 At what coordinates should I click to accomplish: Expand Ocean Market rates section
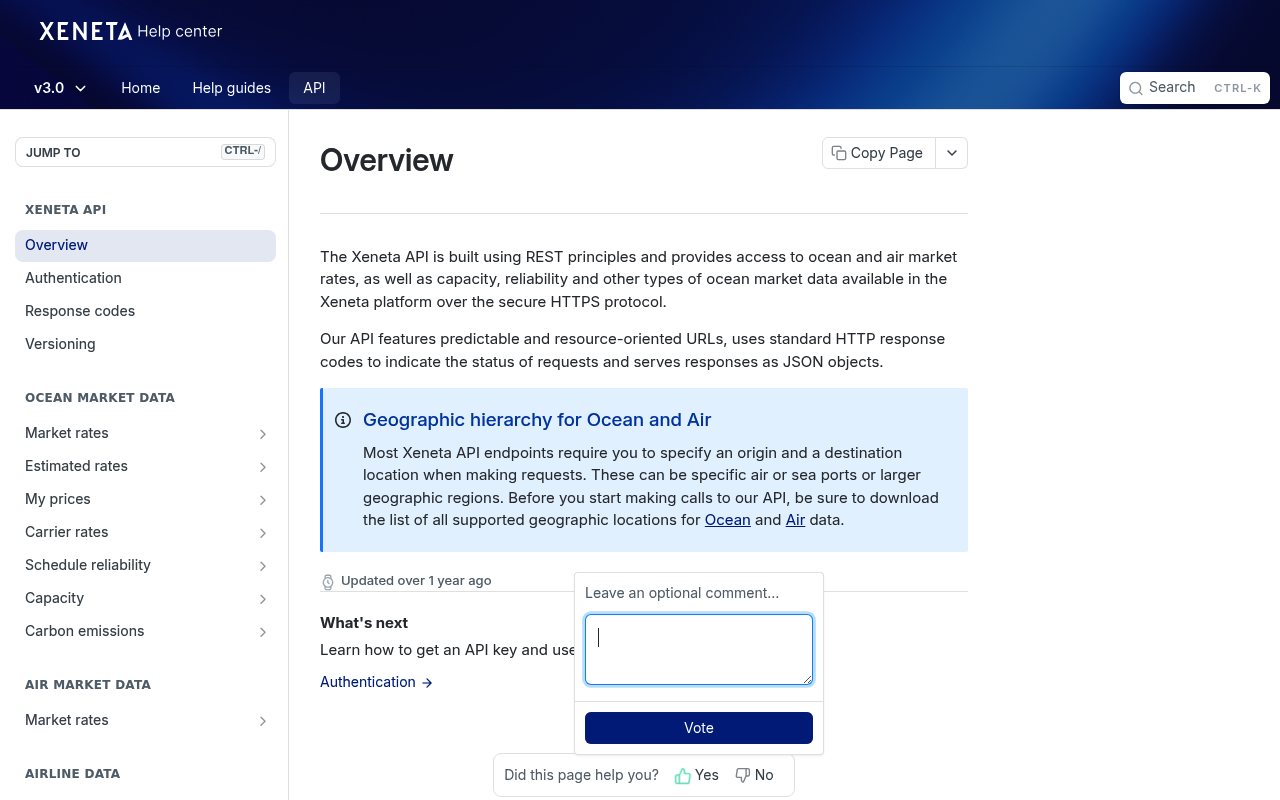coord(263,434)
